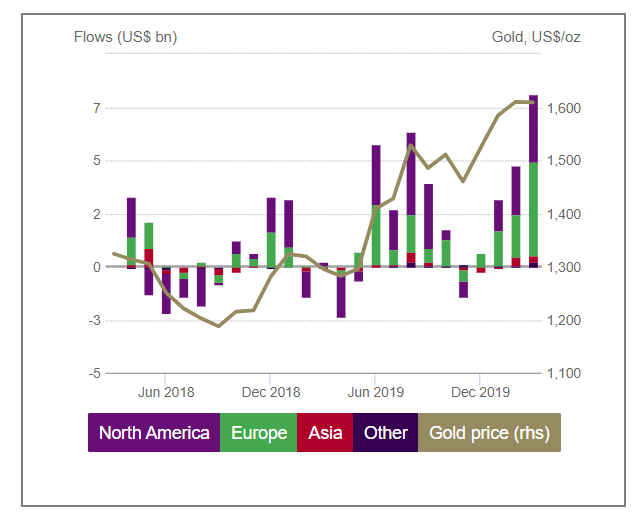
Task: Click the Flows (US$ bn) axis title
Action: tap(125, 38)
